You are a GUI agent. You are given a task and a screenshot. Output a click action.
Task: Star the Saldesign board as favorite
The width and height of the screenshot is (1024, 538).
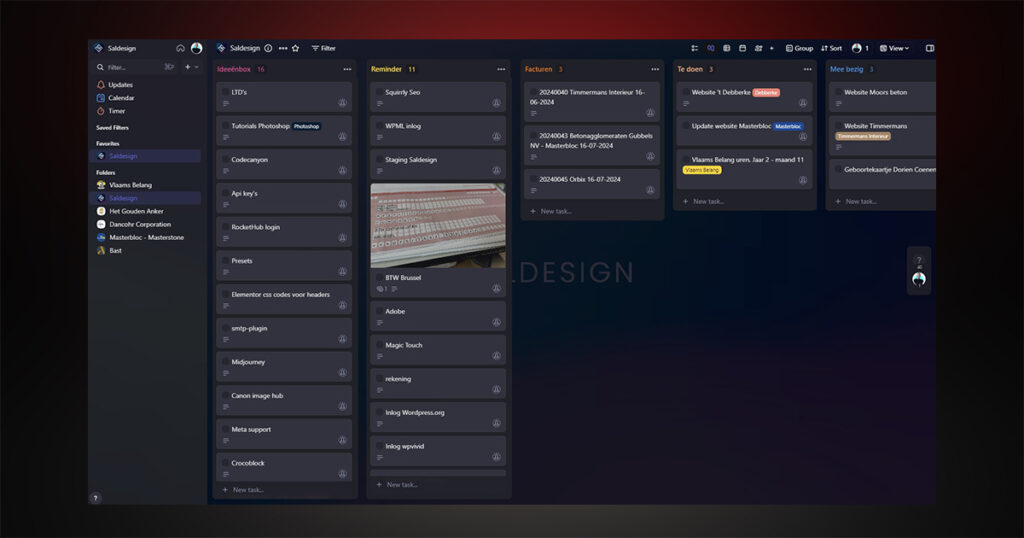[295, 48]
